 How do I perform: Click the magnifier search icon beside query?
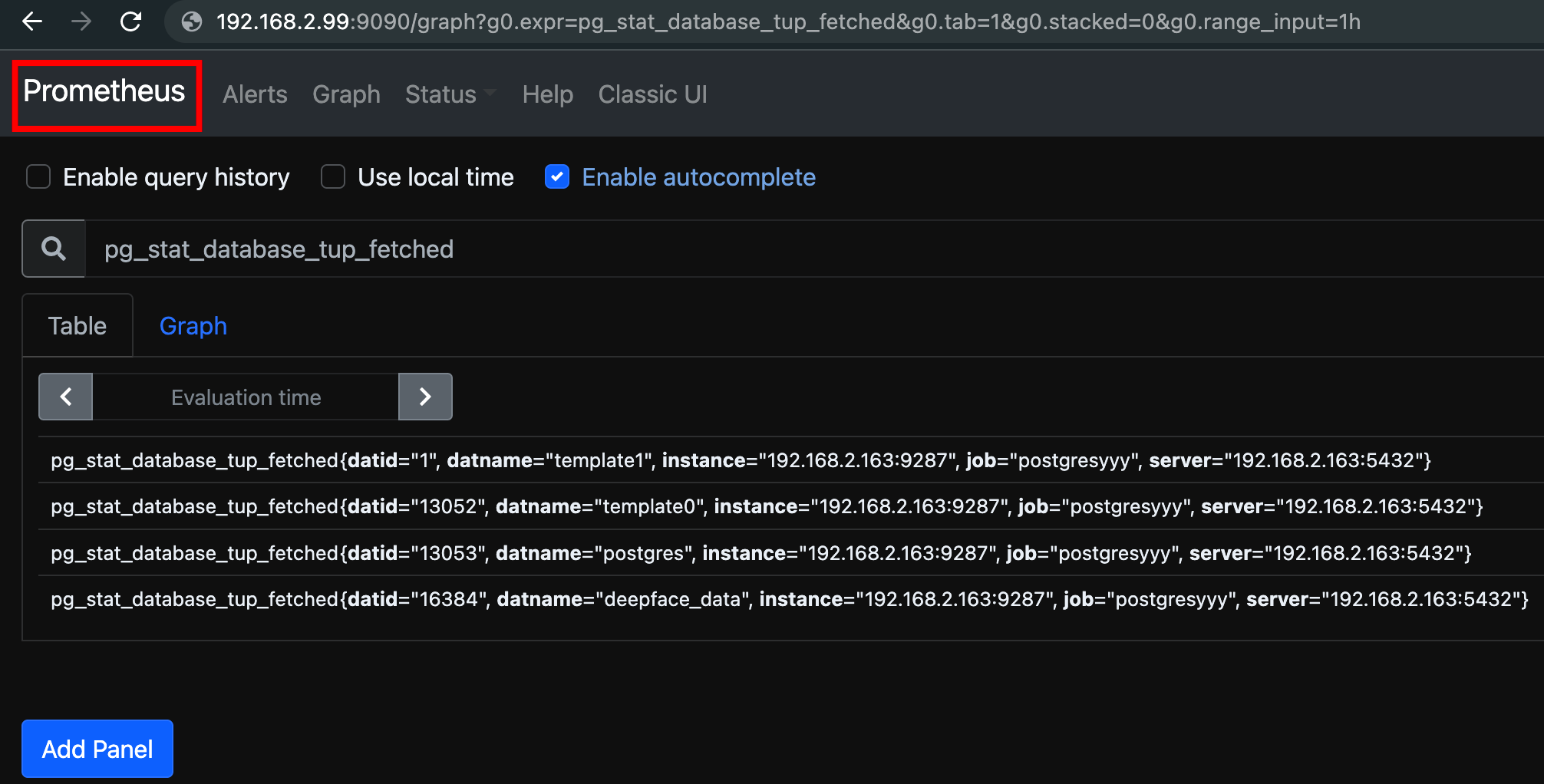coord(54,249)
